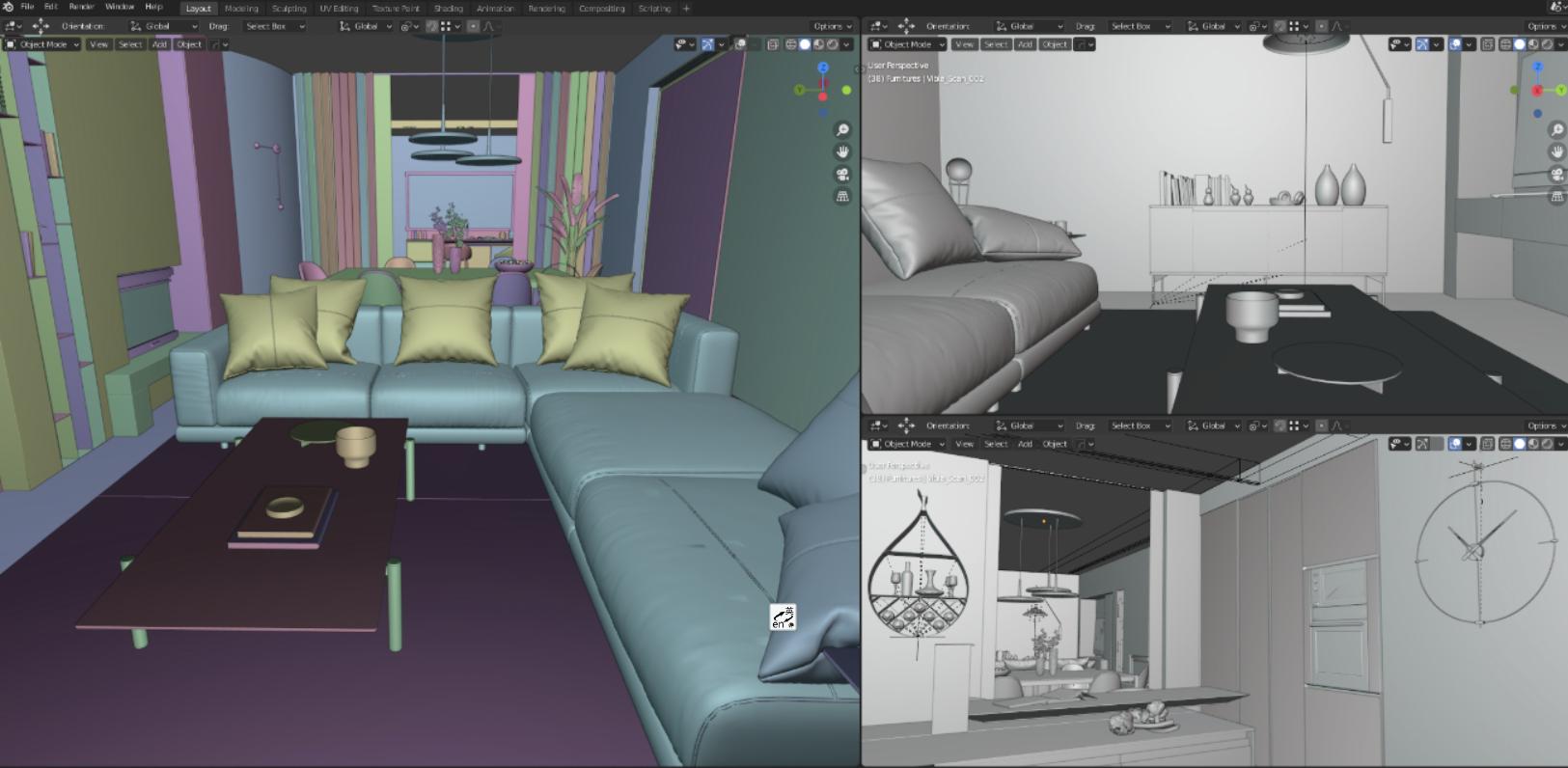The width and height of the screenshot is (1568, 768).
Task: Switch perspective/orthographic icon in top-right viewport
Action: click(1556, 196)
